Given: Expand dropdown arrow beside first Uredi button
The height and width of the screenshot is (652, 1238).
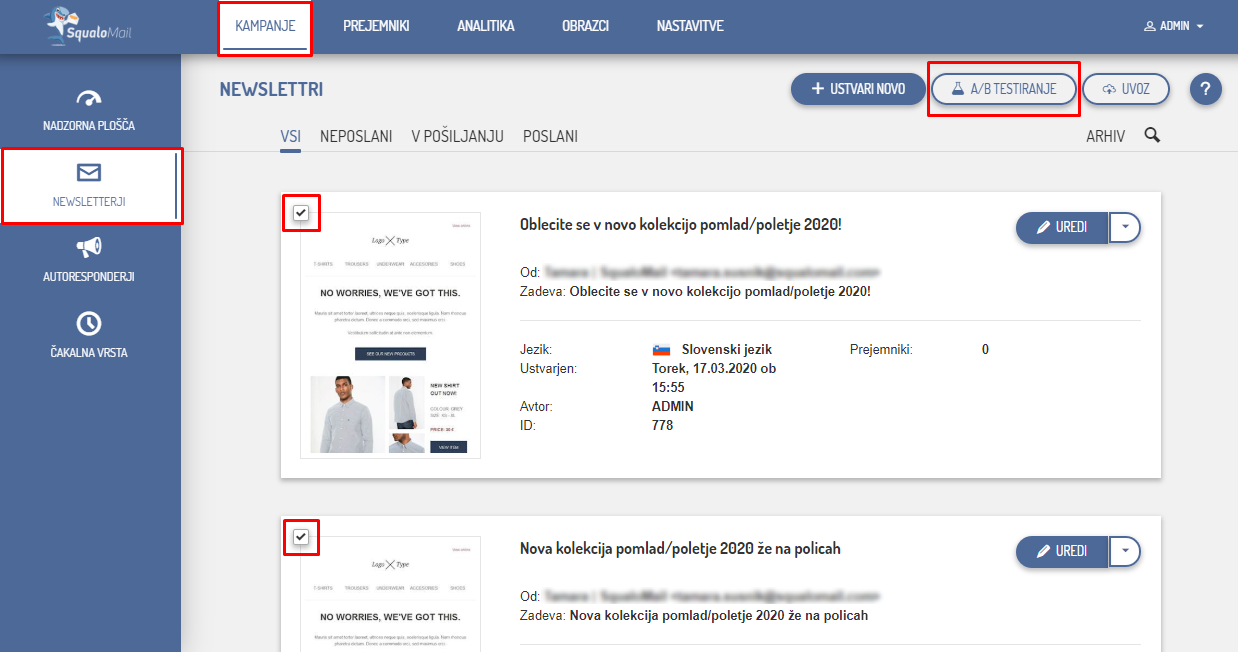Looking at the screenshot, I should click(1125, 228).
